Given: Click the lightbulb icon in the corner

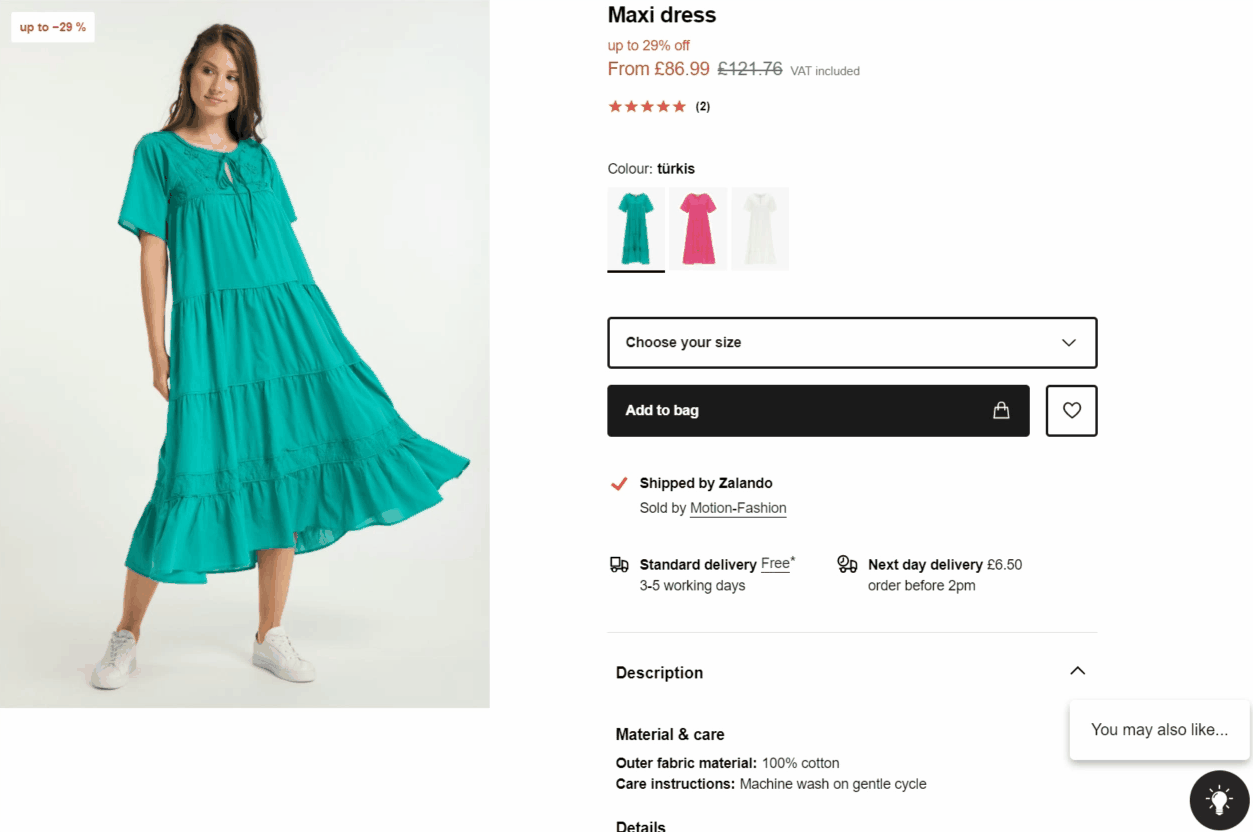Looking at the screenshot, I should point(1218,800).
